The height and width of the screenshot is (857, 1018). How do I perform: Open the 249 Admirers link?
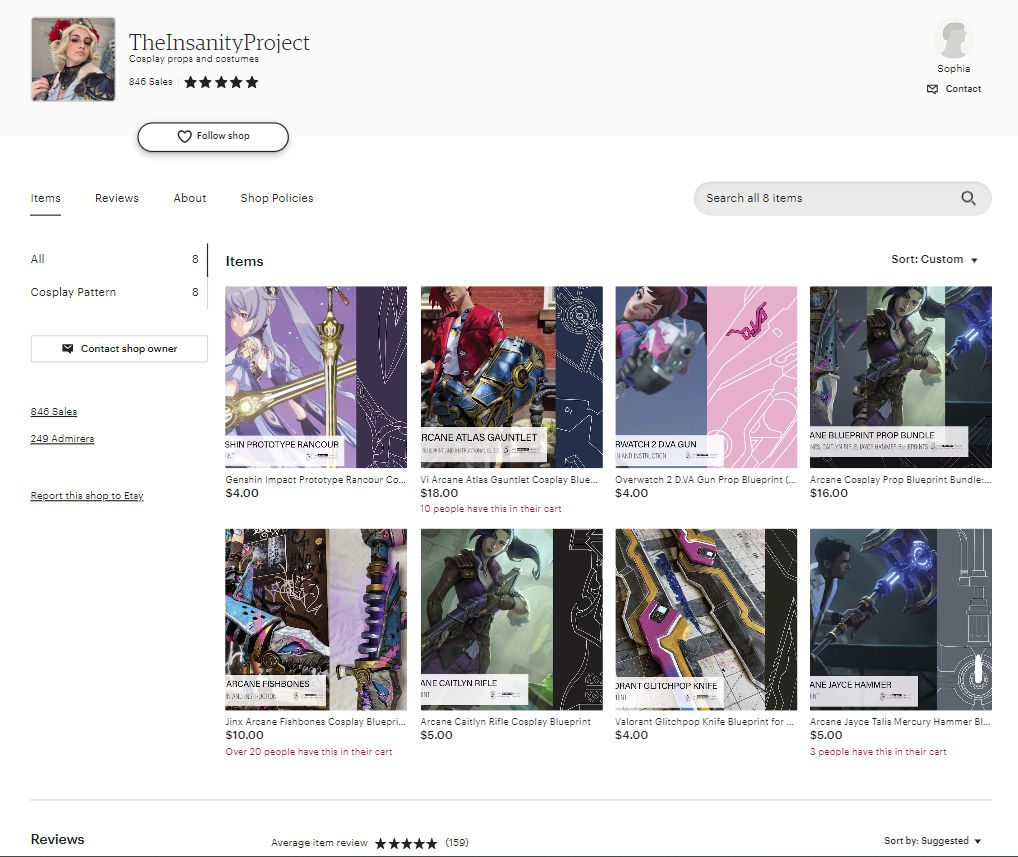coord(62,439)
